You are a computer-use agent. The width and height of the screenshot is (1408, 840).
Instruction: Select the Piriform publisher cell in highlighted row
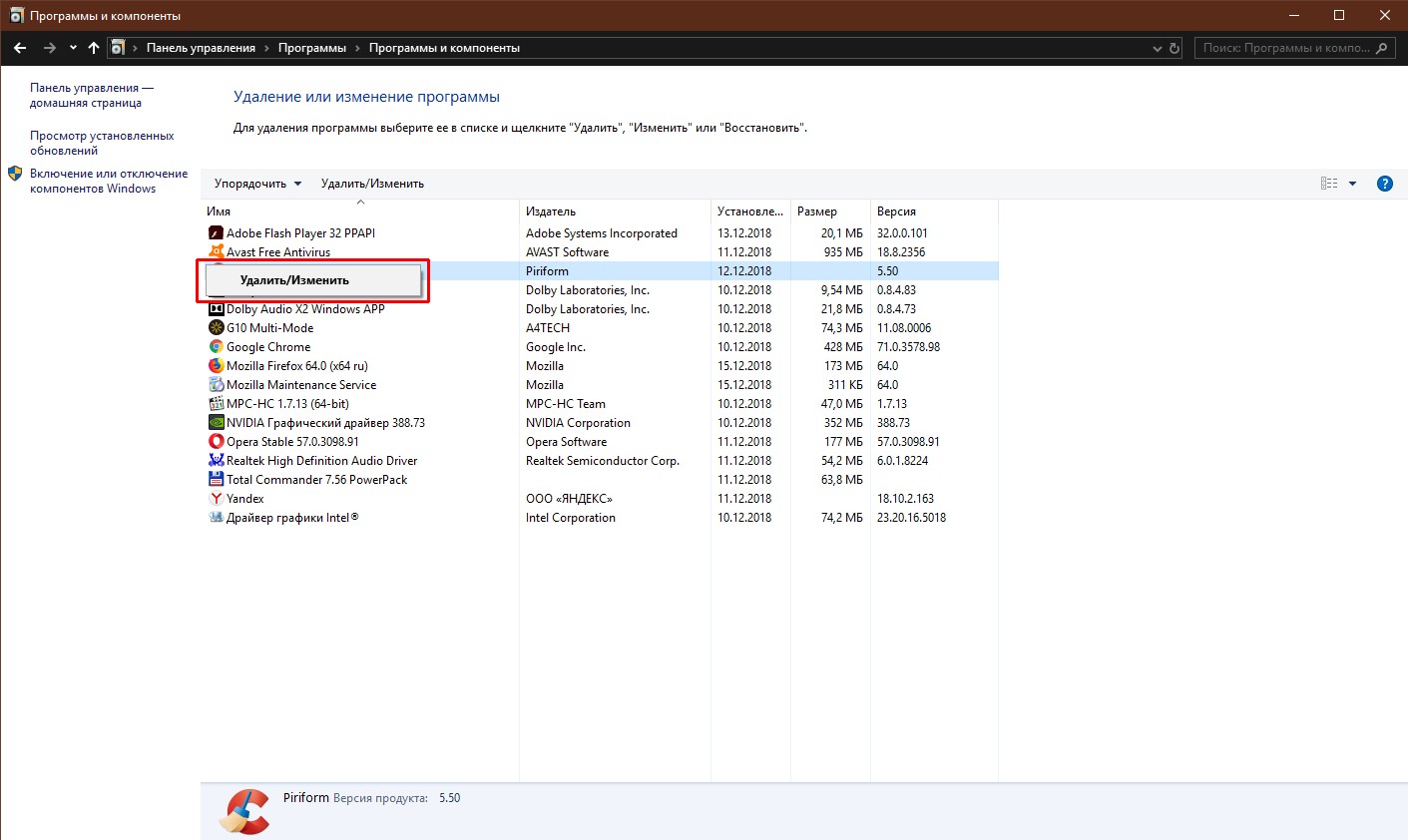[547, 271]
